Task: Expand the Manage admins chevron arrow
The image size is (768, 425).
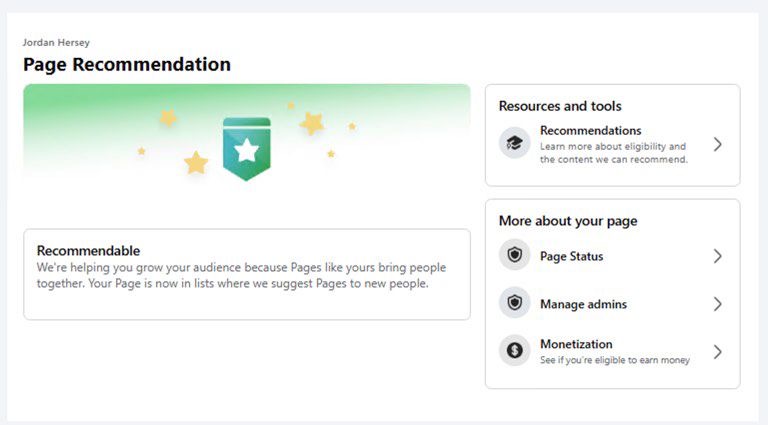Action: 717,304
